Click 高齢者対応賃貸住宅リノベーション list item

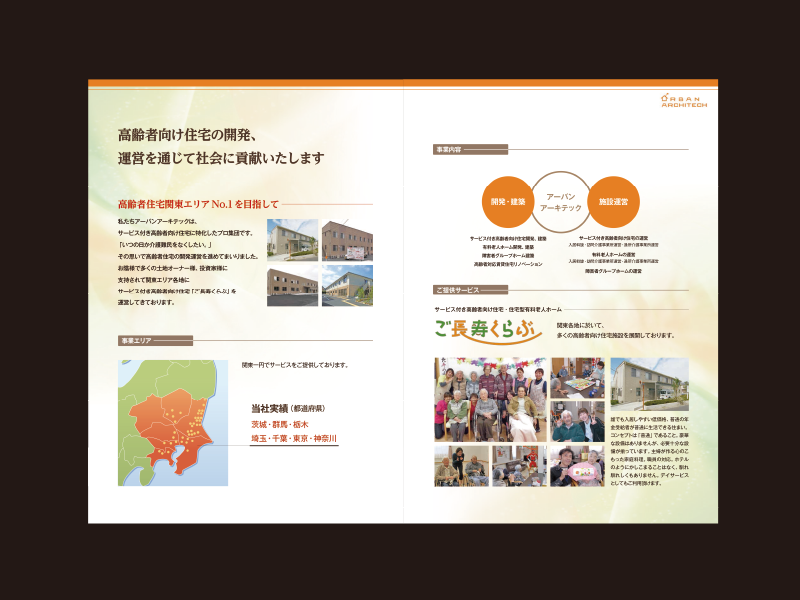[x=508, y=264]
